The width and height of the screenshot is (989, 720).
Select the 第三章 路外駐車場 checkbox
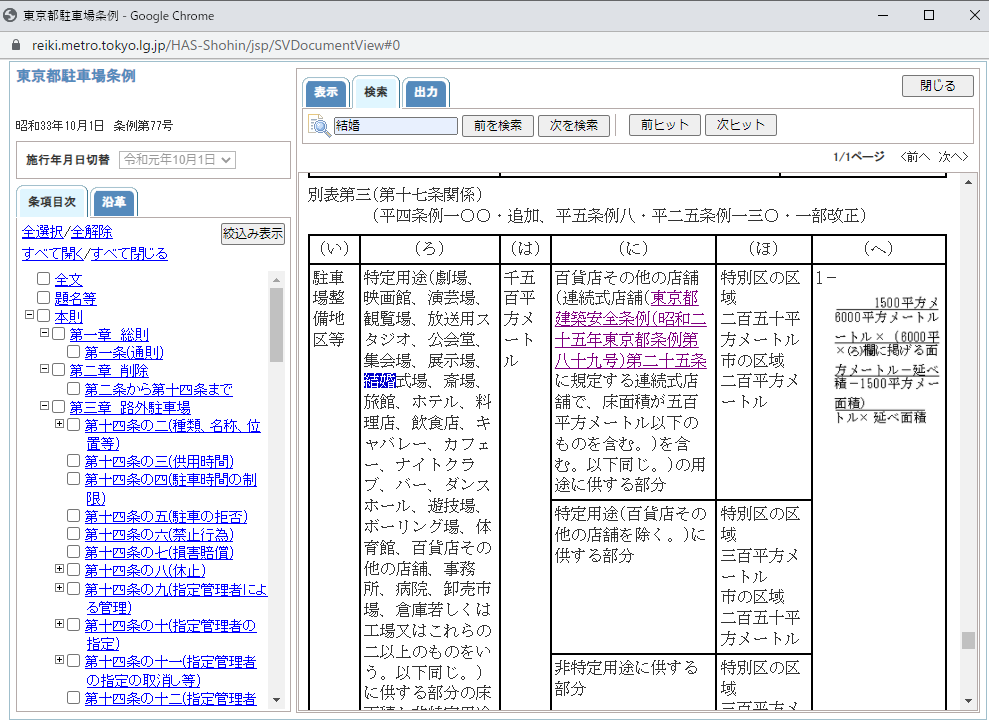[59, 407]
